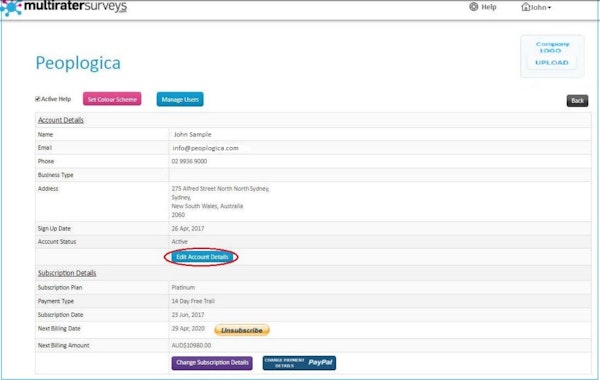Click the Subscription Details heading link
Screen dimensions: 600x380
(67, 273)
